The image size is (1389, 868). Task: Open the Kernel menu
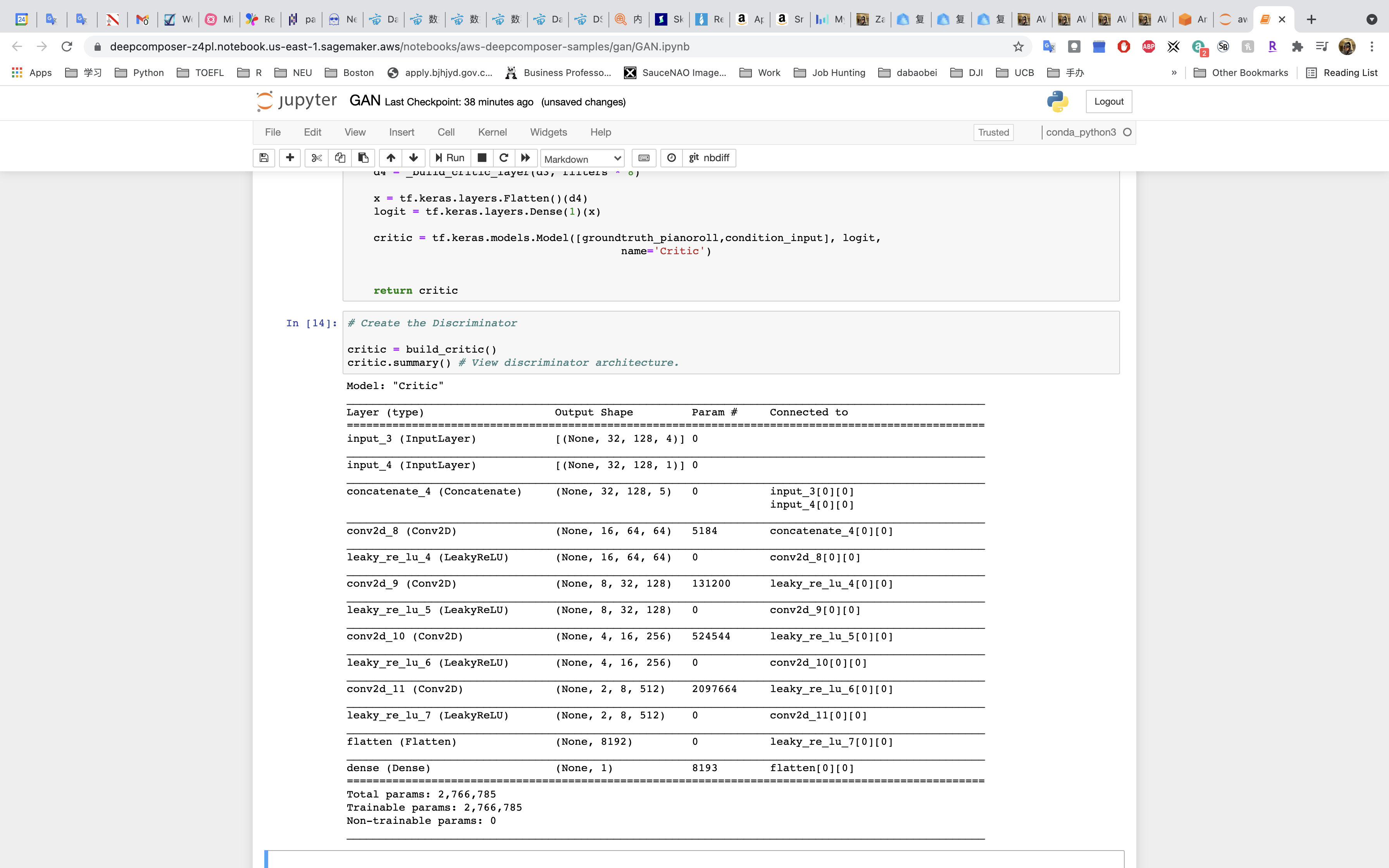[492, 132]
